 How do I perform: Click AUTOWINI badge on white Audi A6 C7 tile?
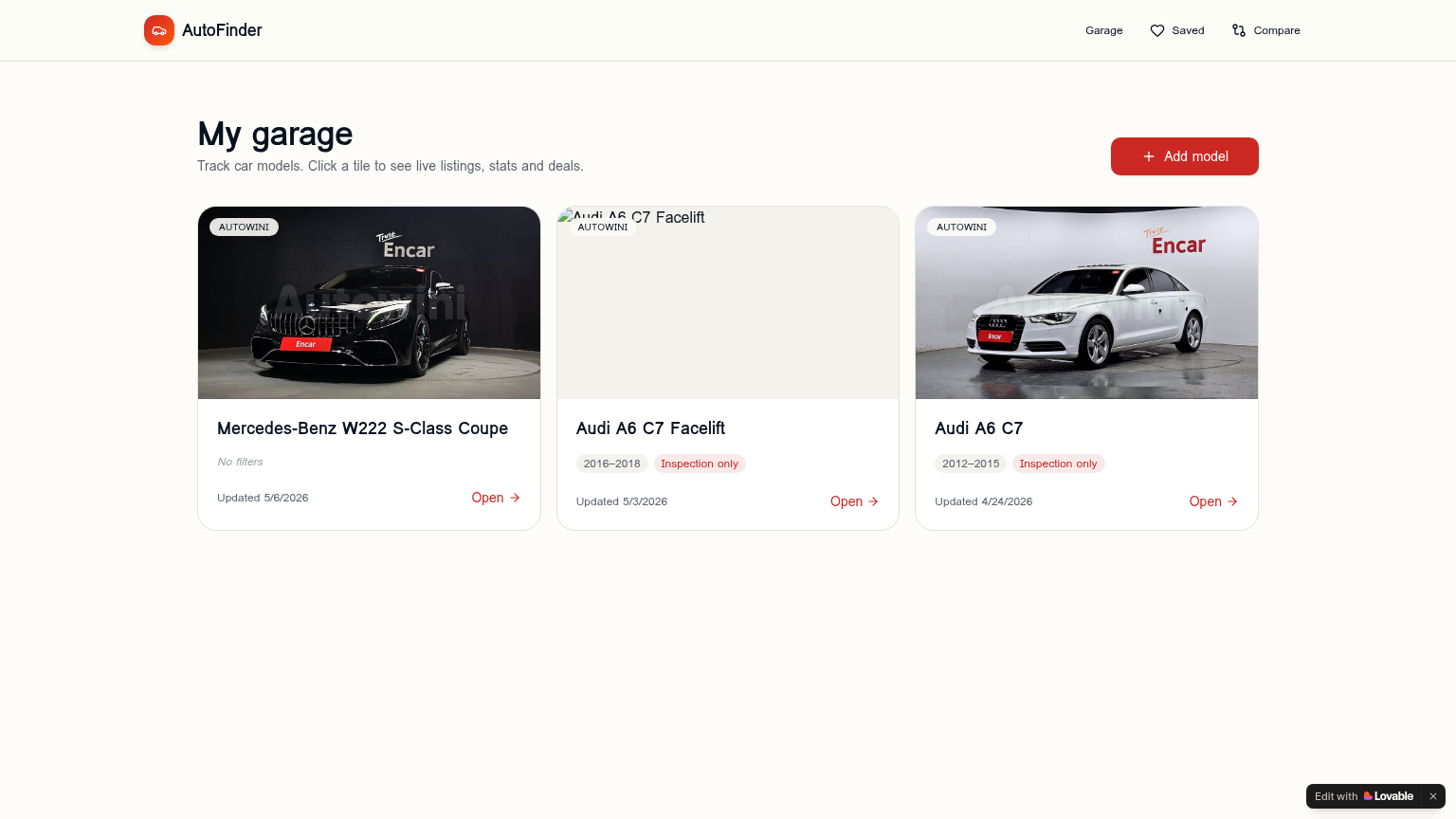[x=961, y=227]
